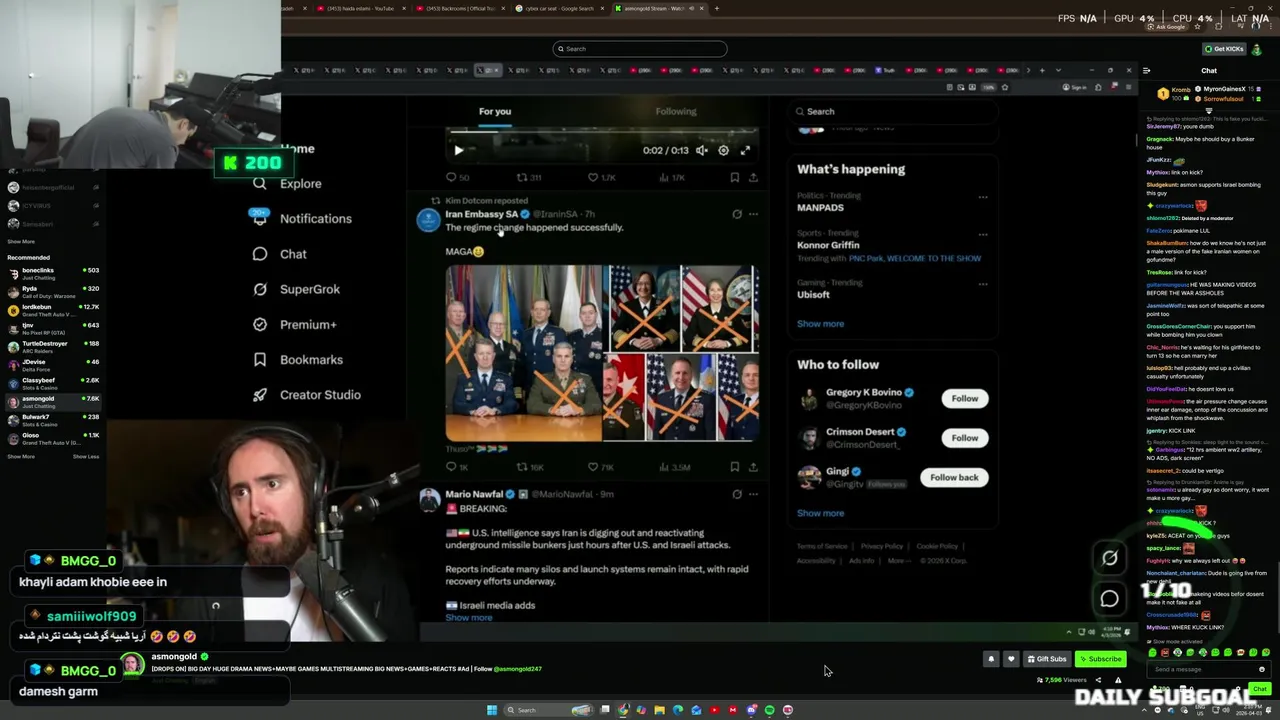Open more options on Mario Nawfal post
This screenshot has width=1280, height=720.
click(x=753, y=494)
